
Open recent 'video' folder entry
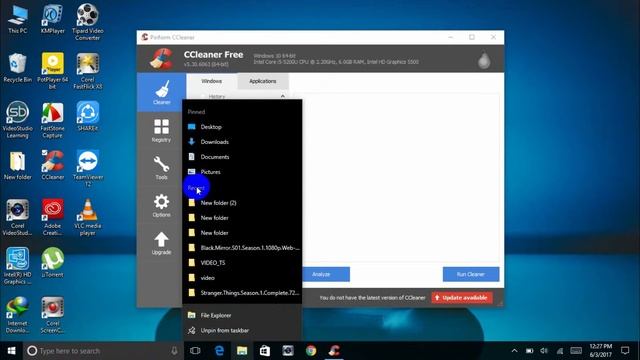click(242, 278)
